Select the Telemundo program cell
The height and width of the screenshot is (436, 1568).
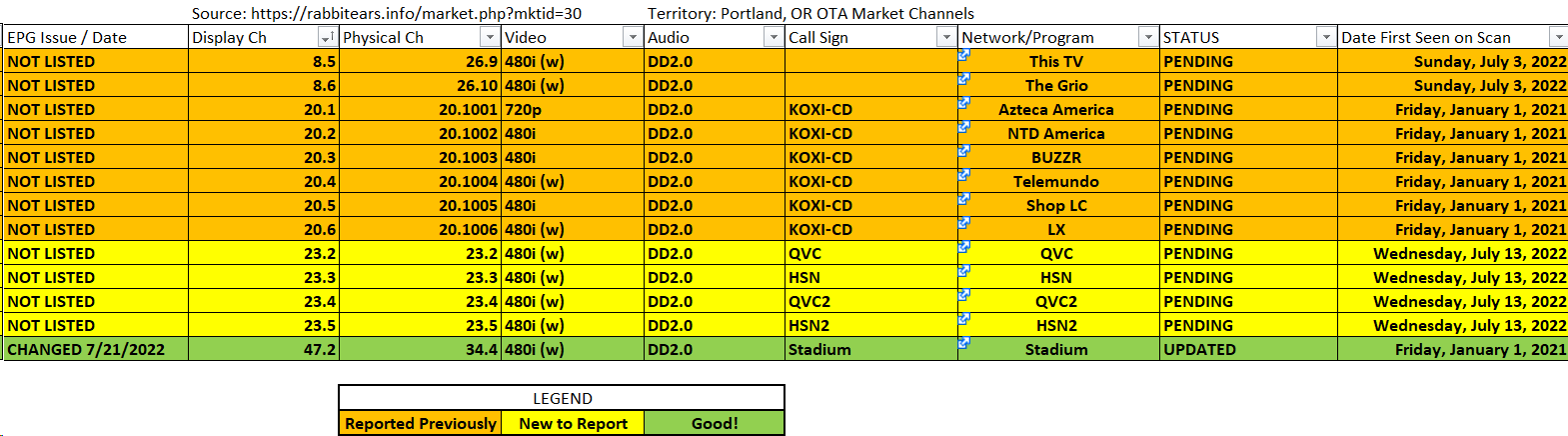tap(1058, 181)
